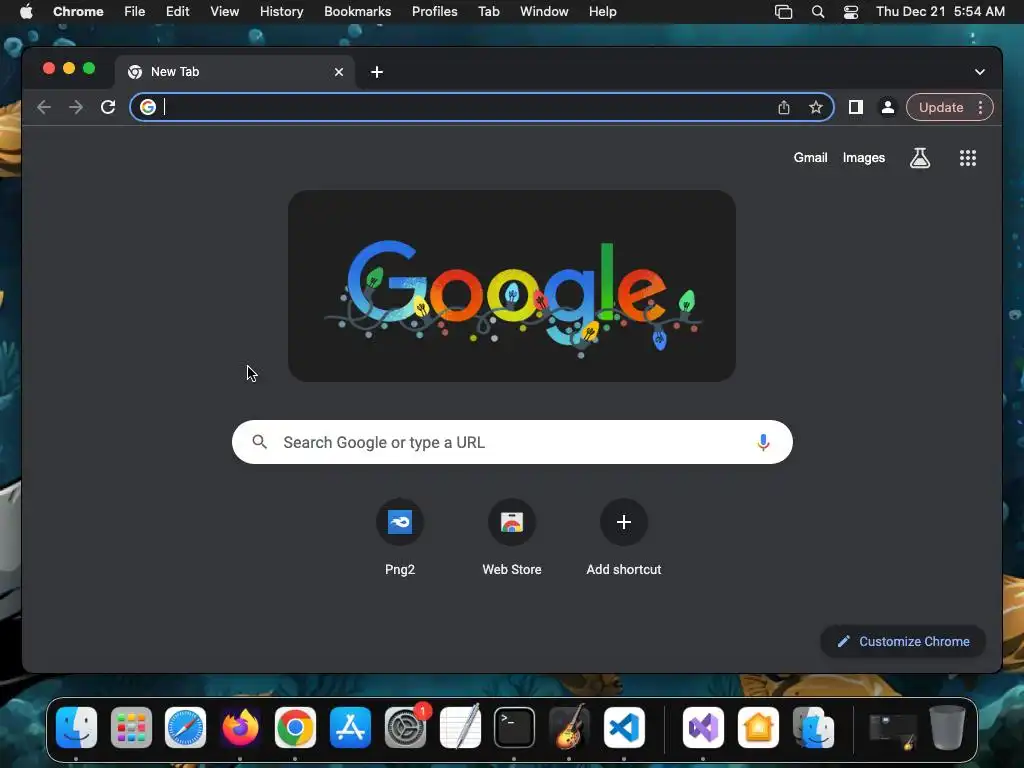Open the Bookmarks menu
Image resolution: width=1024 pixels, height=768 pixels.
point(357,12)
